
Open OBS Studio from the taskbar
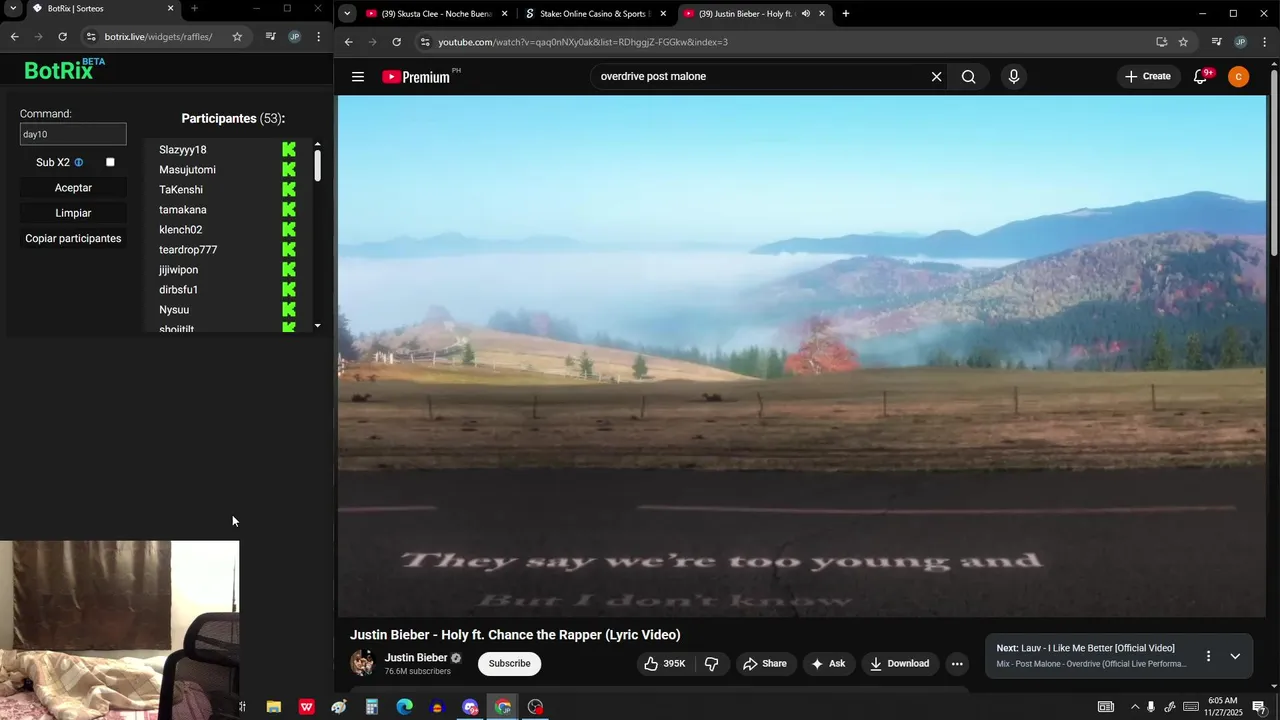pyautogui.click(x=535, y=707)
